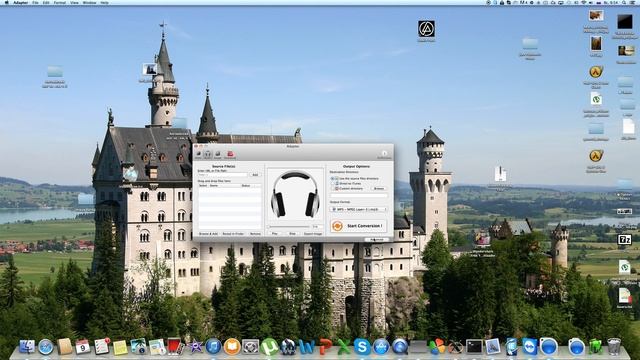640x360 pixels.
Task: Open the Output Format MP3 dropdown
Action: click(358, 209)
